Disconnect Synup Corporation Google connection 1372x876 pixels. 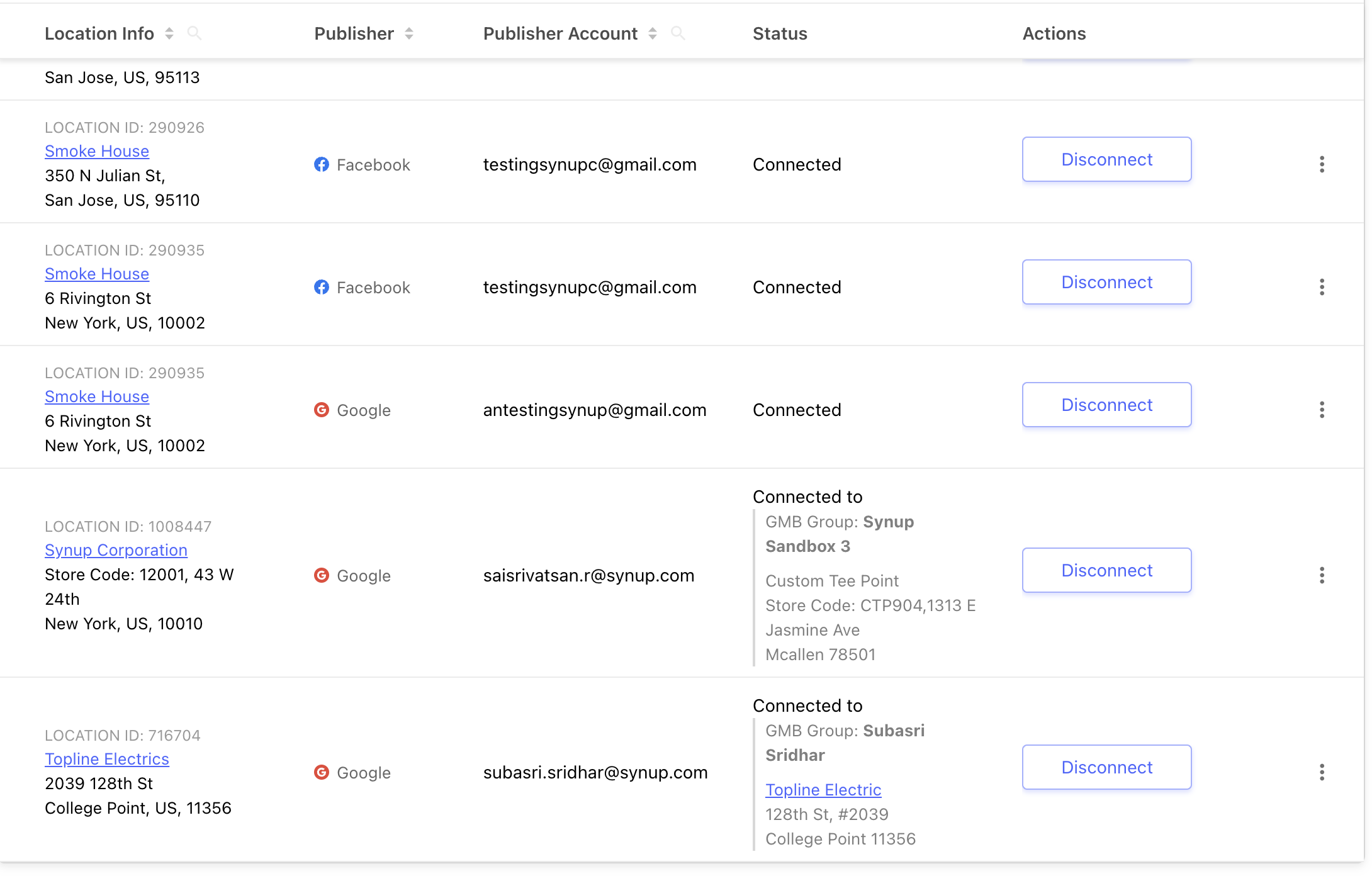[1106, 570]
